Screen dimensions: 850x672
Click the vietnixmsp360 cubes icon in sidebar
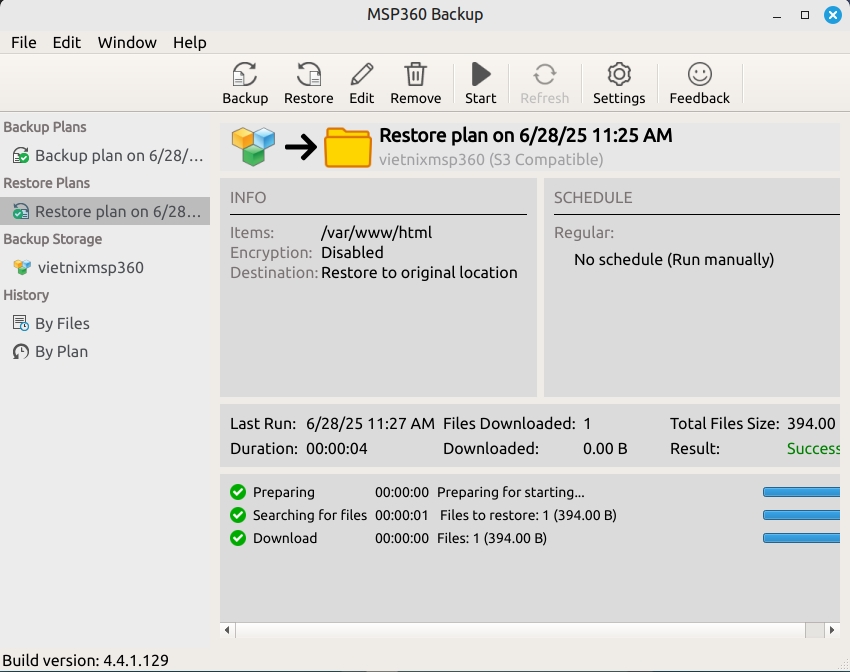click(22, 267)
